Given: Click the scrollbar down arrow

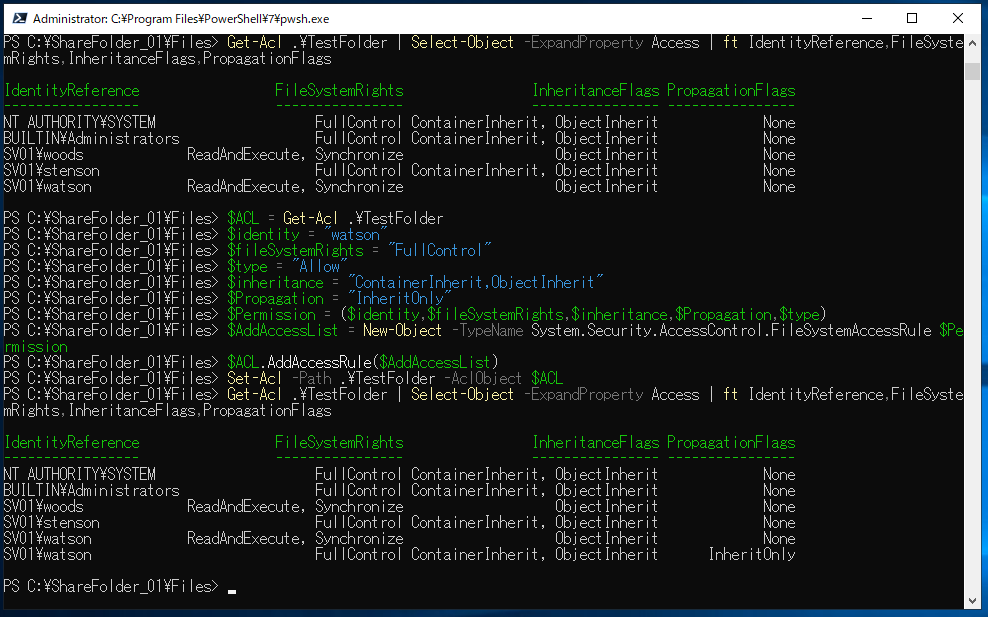Looking at the screenshot, I should pos(972,600).
